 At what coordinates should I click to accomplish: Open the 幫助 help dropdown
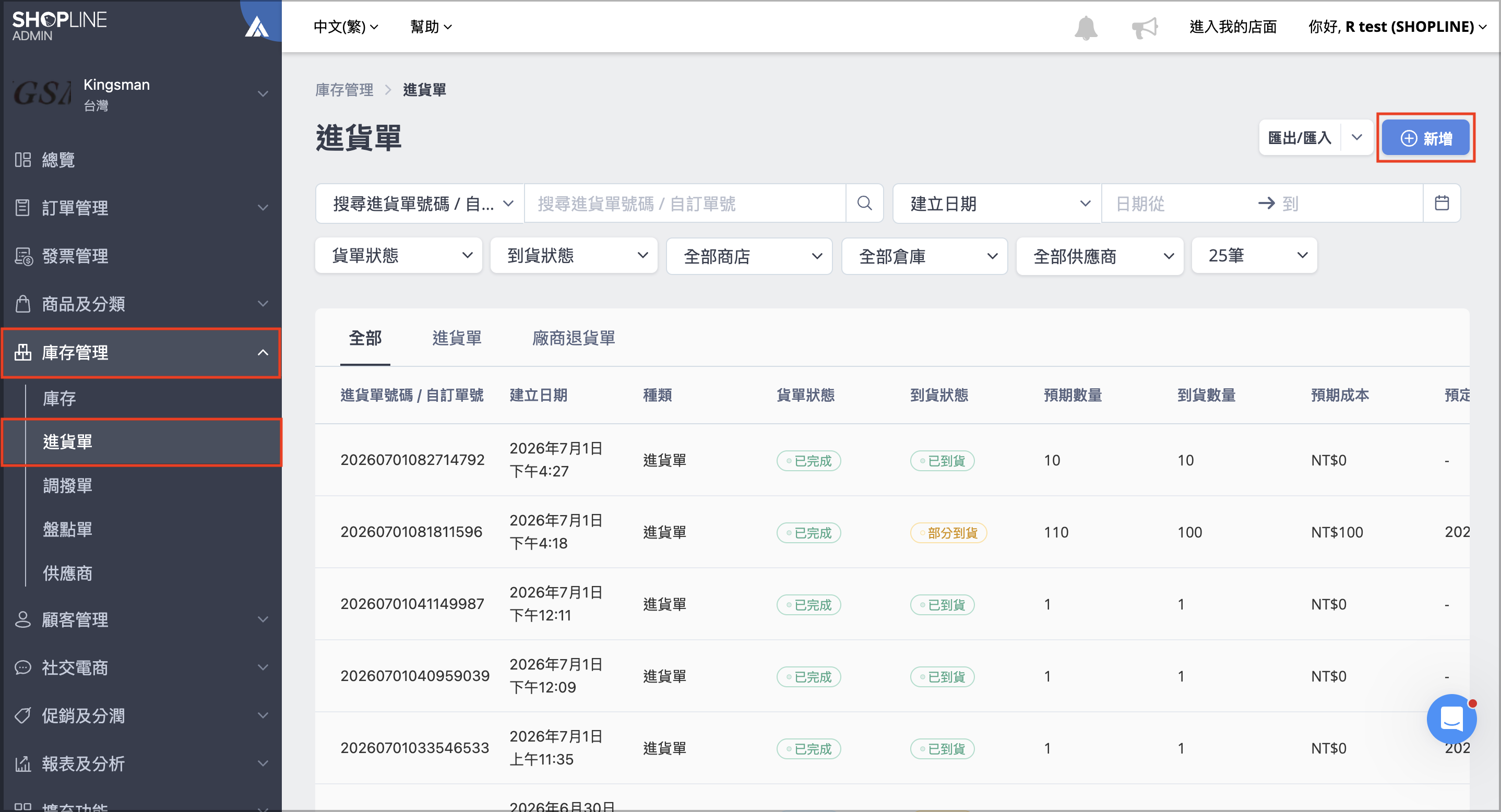pyautogui.click(x=431, y=27)
